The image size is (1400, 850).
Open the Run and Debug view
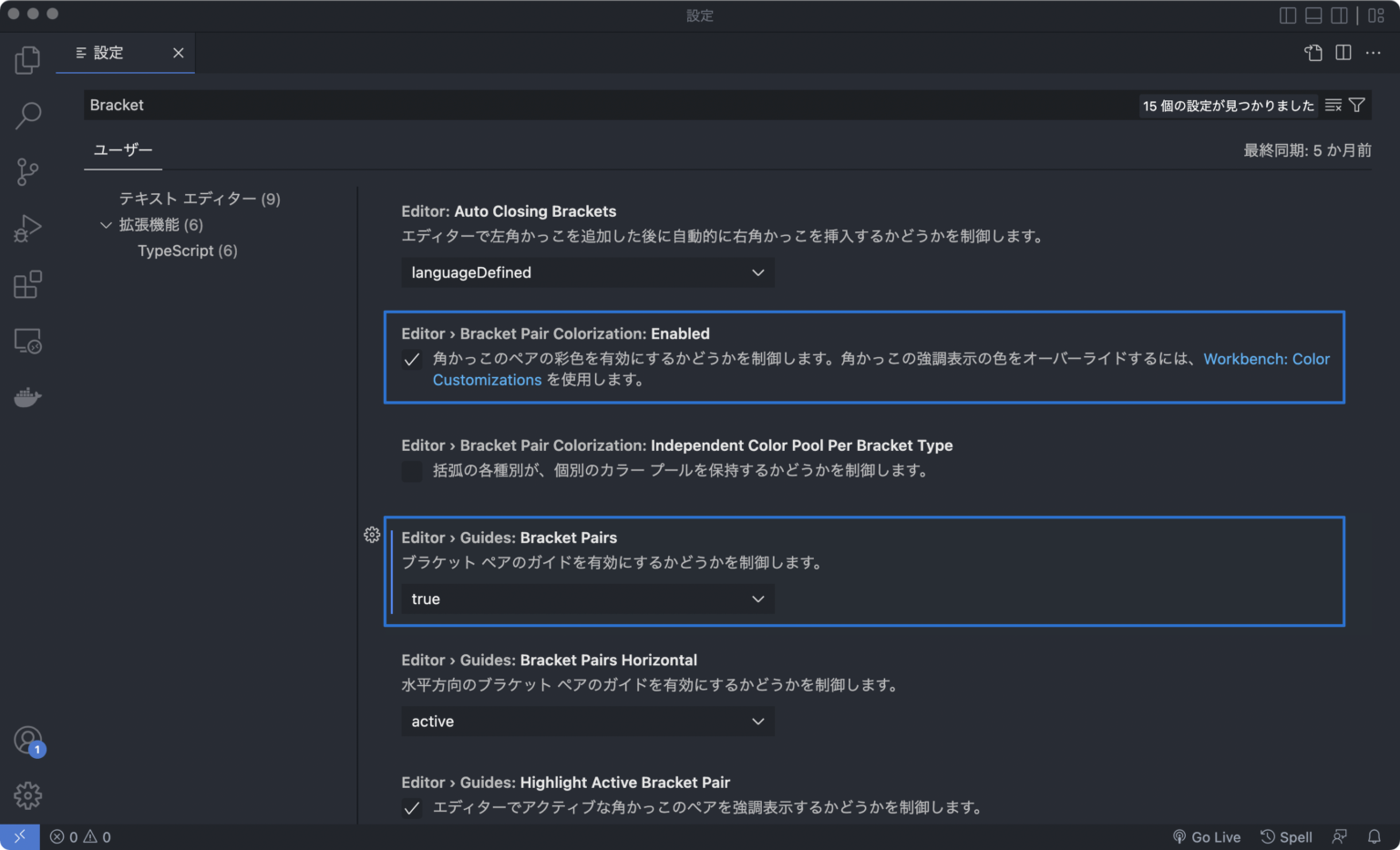click(27, 228)
